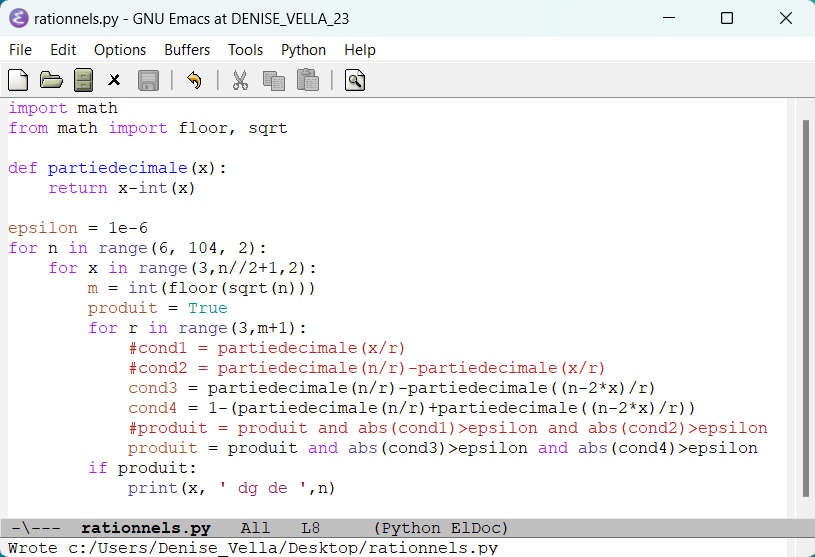Click the Python ElDoc mode indicator

441,528
